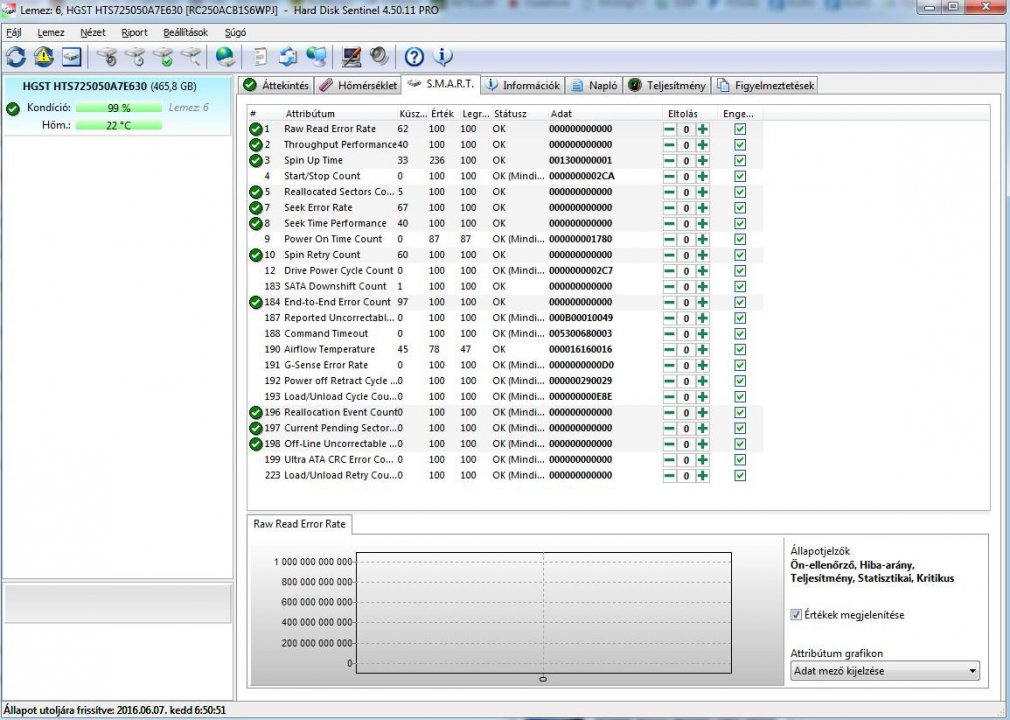Select the Reallocated Sectors Count row
The image size is (1010, 720).
(505, 192)
